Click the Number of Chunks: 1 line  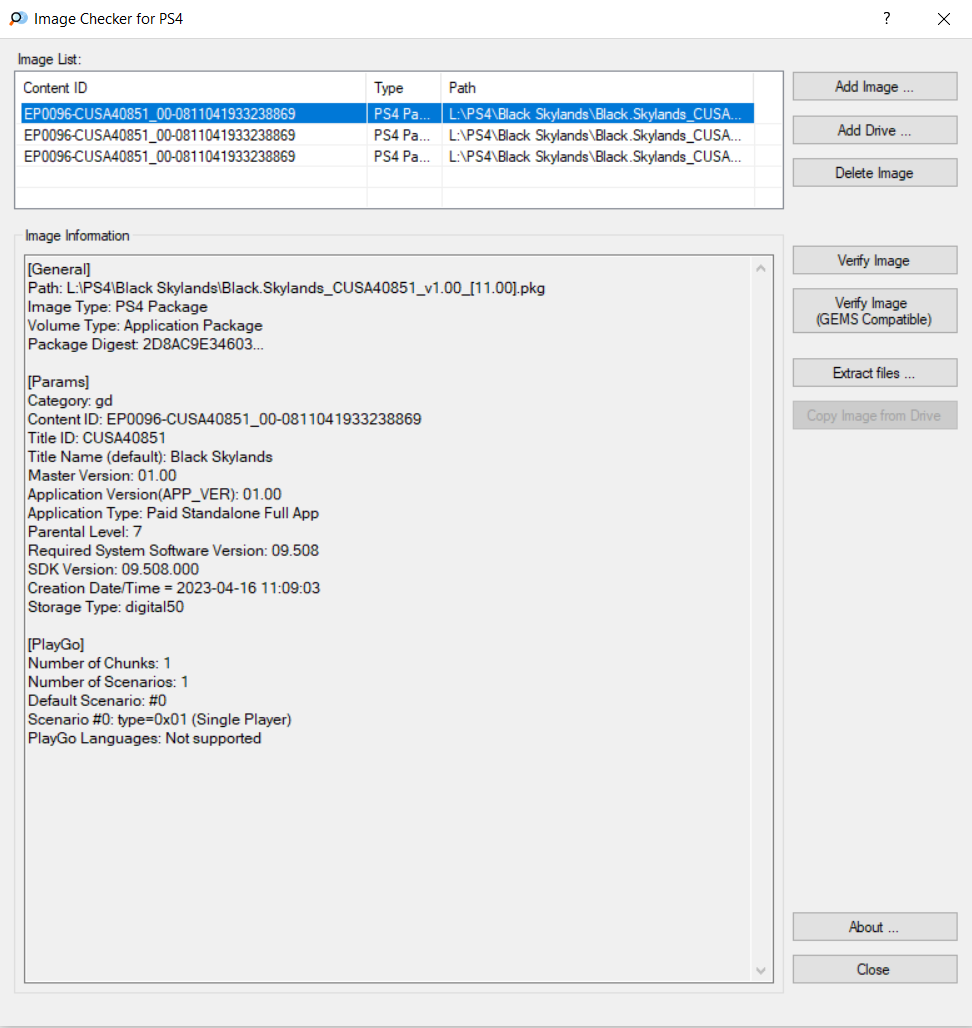[x=99, y=663]
